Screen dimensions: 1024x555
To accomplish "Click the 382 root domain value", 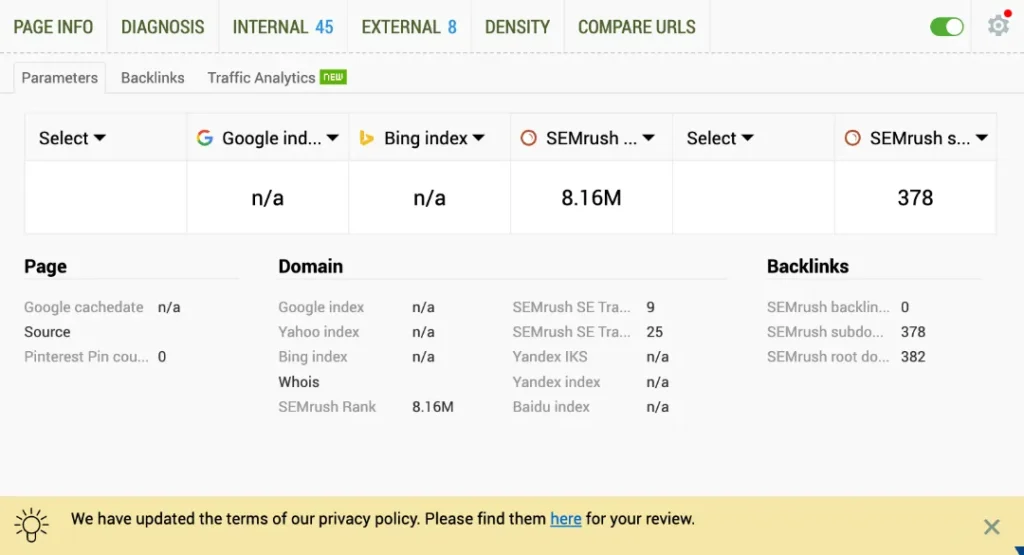I will point(913,357).
